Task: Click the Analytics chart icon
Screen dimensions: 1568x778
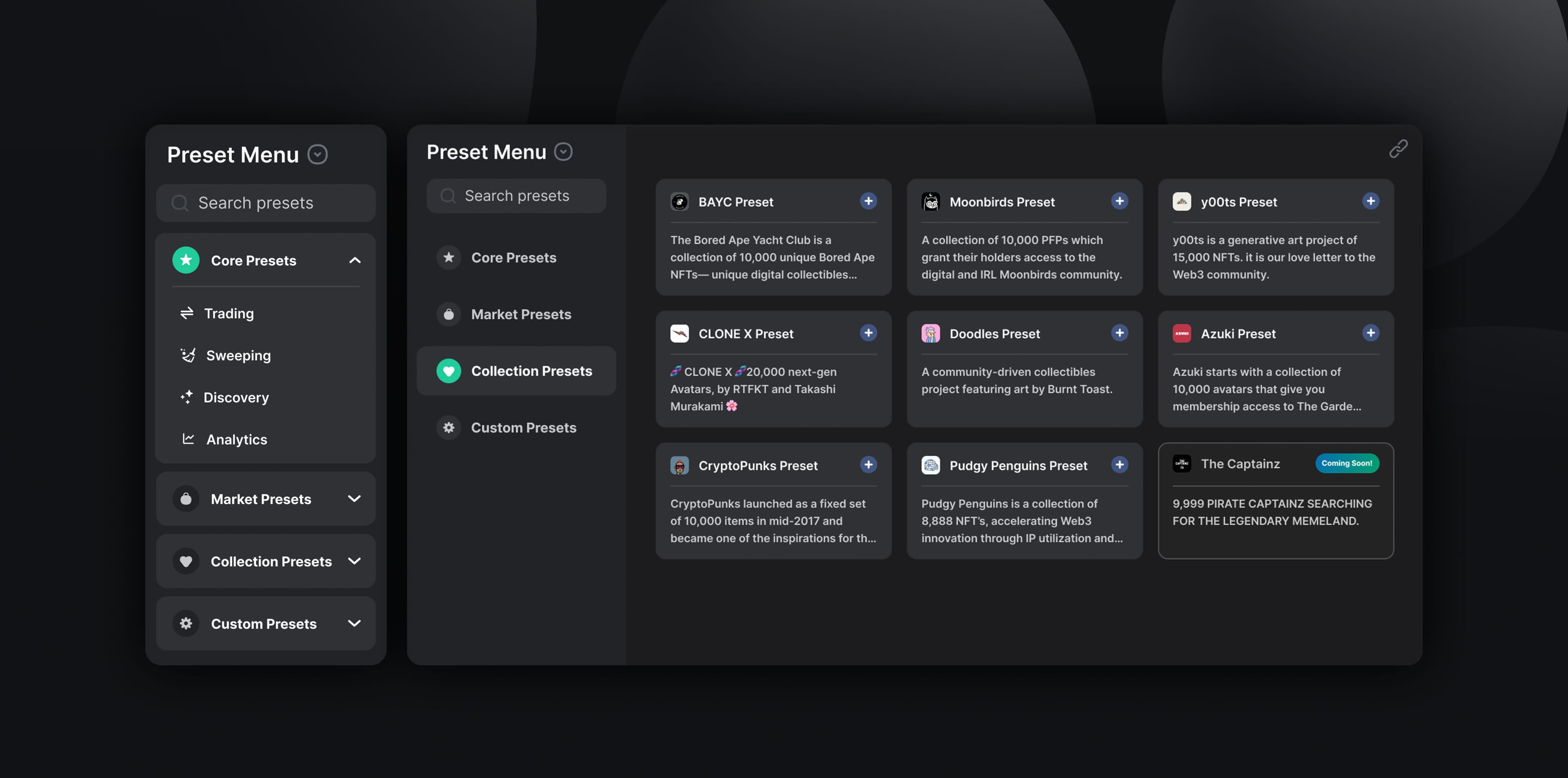Action: 188,438
